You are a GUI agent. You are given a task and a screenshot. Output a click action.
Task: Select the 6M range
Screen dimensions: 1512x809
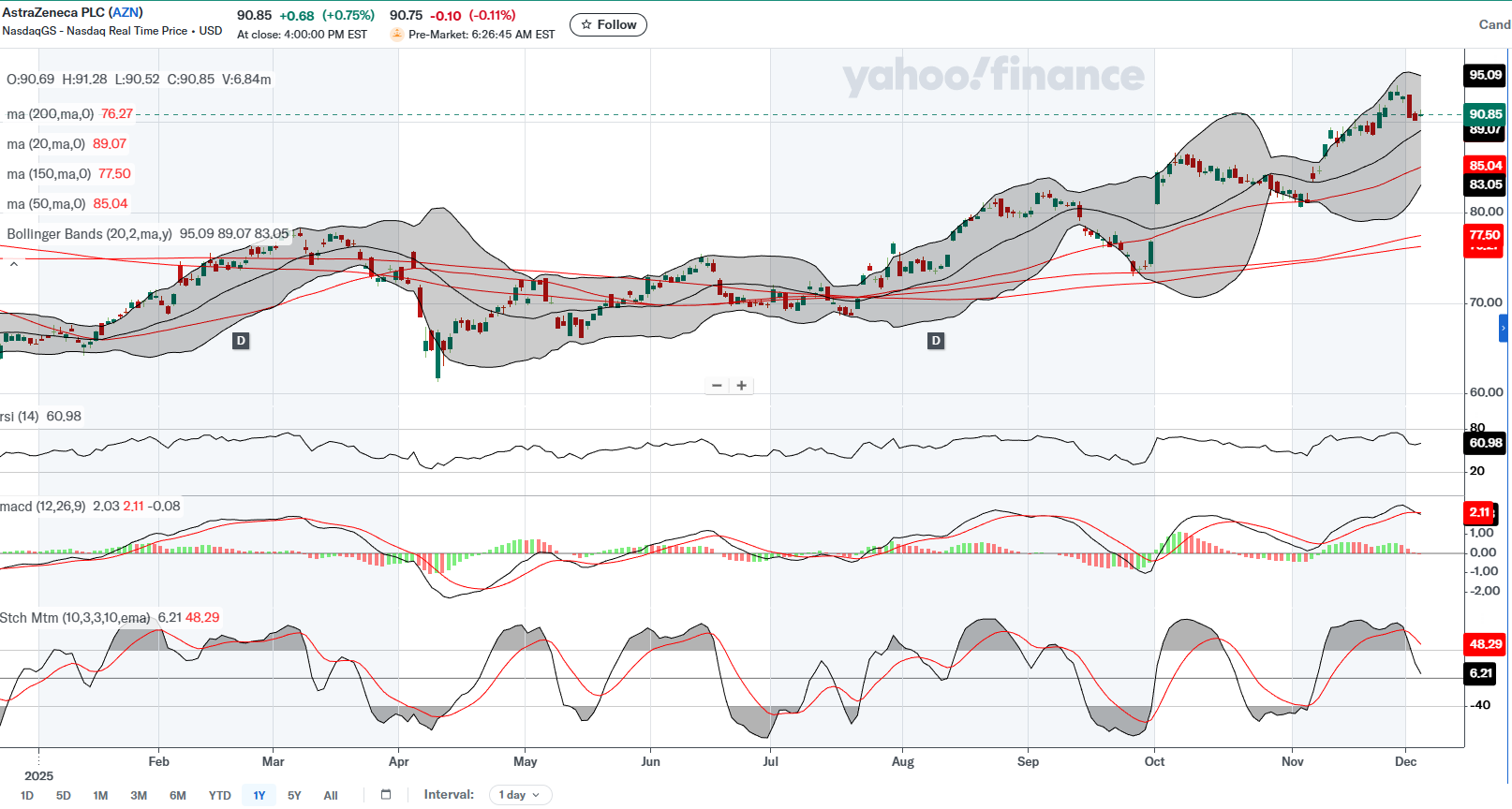178,796
